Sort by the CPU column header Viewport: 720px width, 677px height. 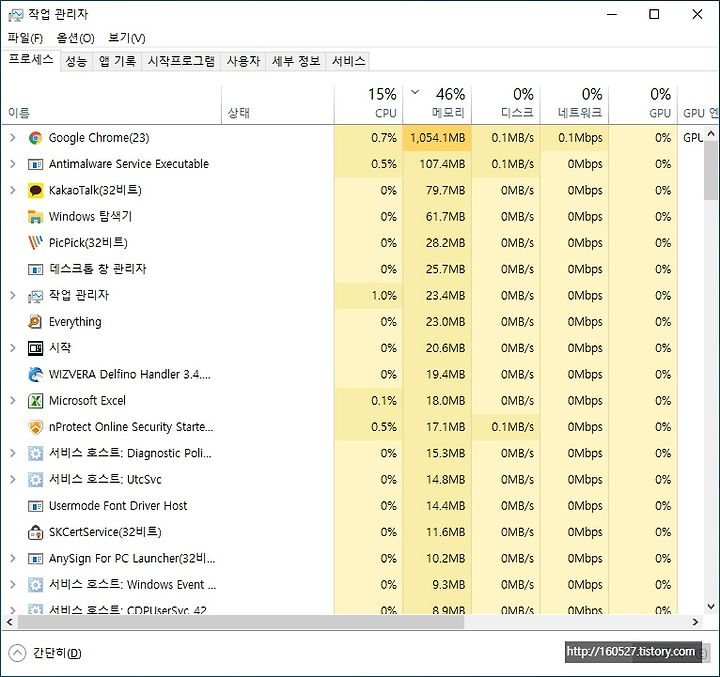coord(368,104)
